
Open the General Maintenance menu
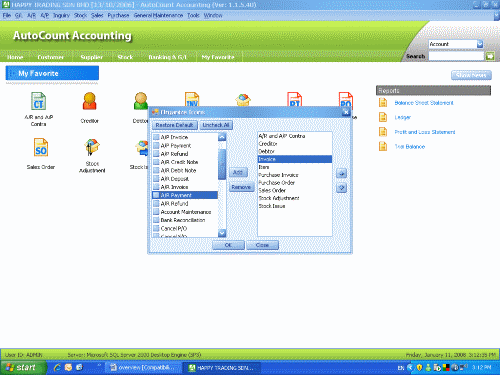[x=158, y=15]
